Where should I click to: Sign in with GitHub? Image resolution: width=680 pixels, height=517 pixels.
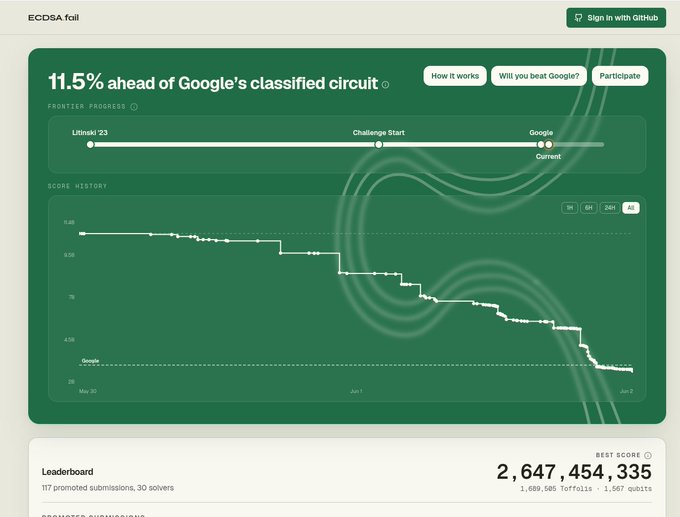tap(616, 18)
